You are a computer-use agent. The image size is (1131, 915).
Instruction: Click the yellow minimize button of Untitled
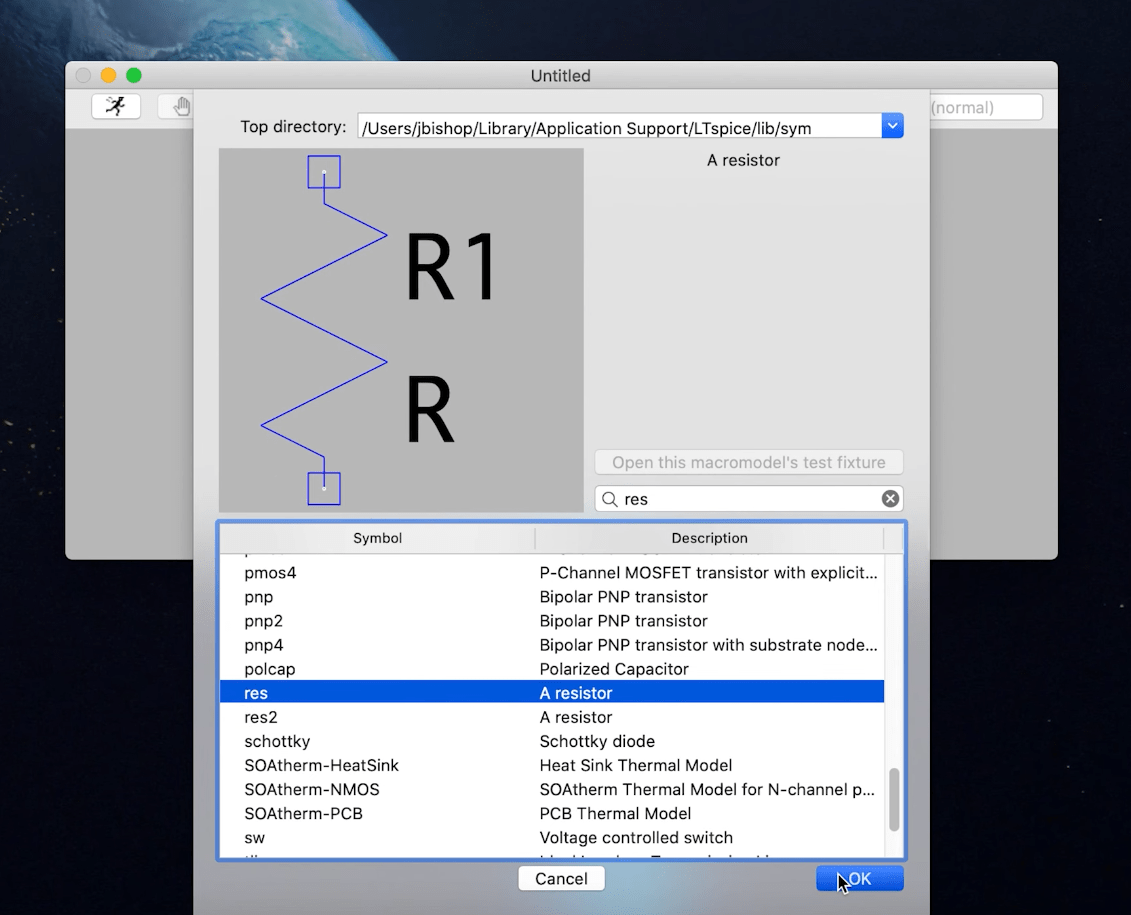pyautogui.click(x=108, y=75)
